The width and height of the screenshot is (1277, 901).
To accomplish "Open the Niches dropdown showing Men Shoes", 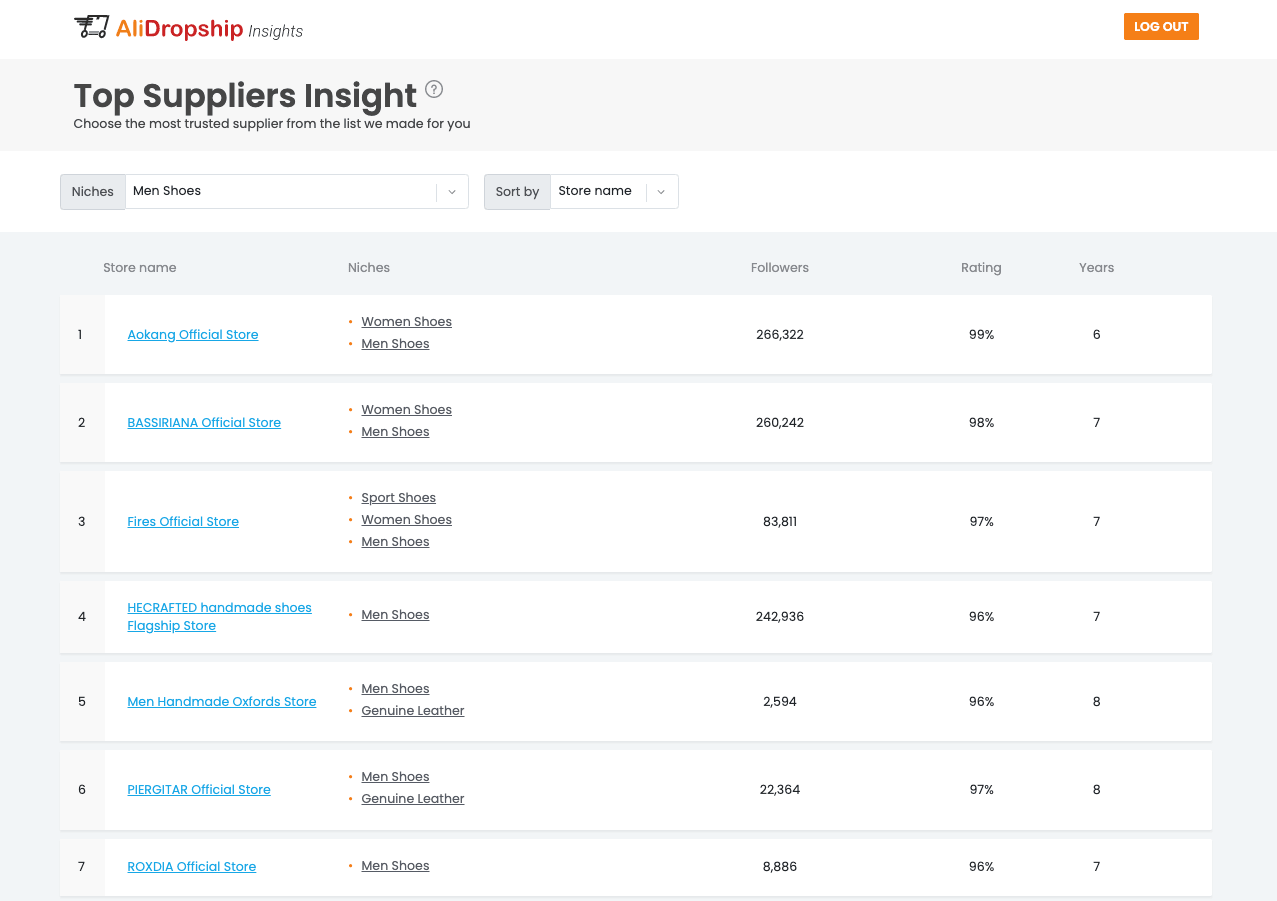I will (280, 191).
